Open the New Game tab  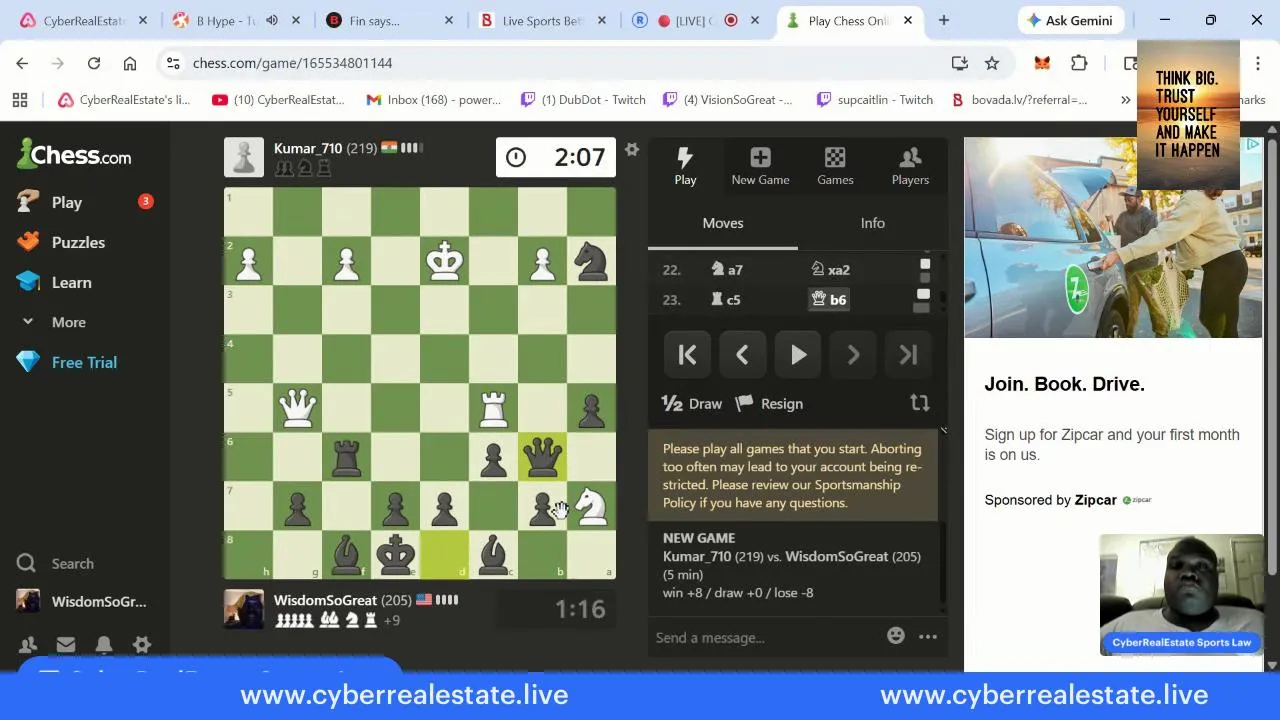click(x=760, y=166)
